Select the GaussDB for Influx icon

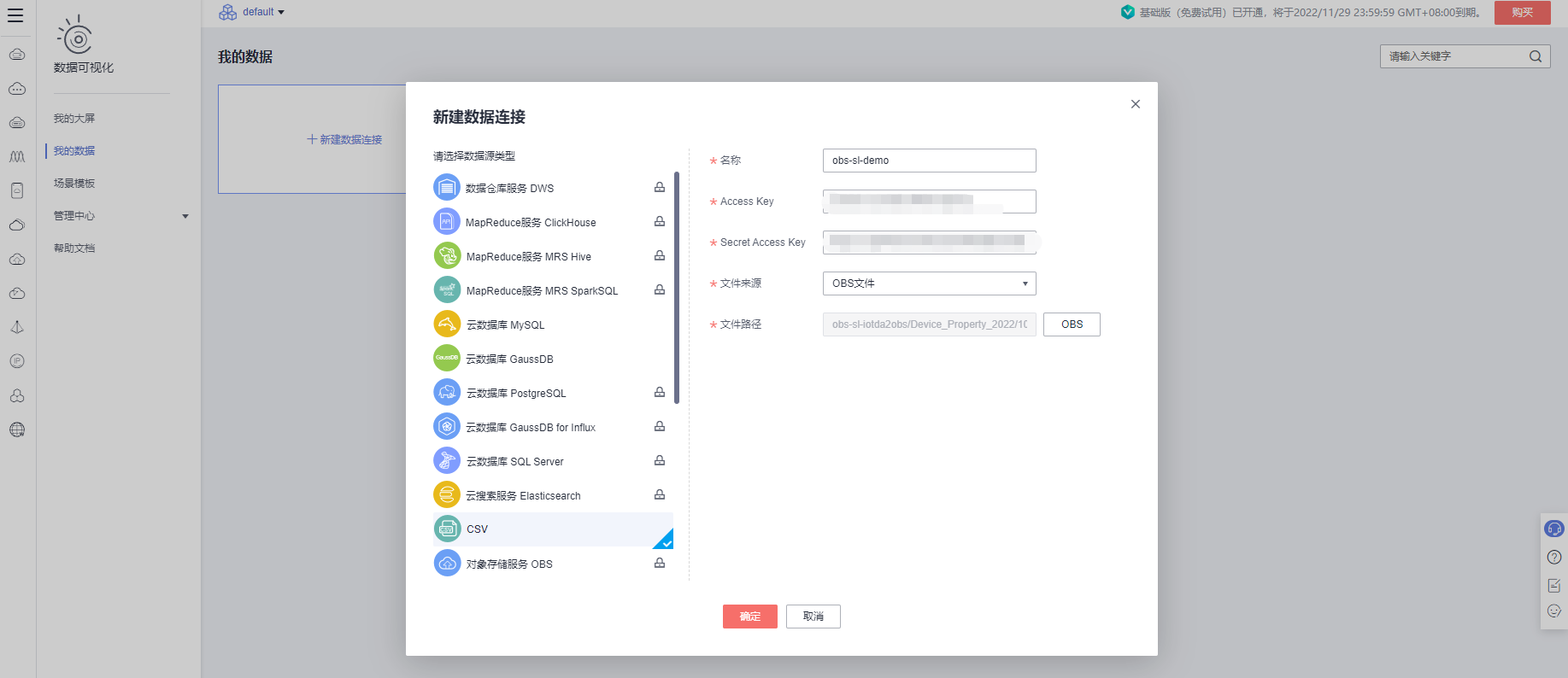tap(447, 426)
